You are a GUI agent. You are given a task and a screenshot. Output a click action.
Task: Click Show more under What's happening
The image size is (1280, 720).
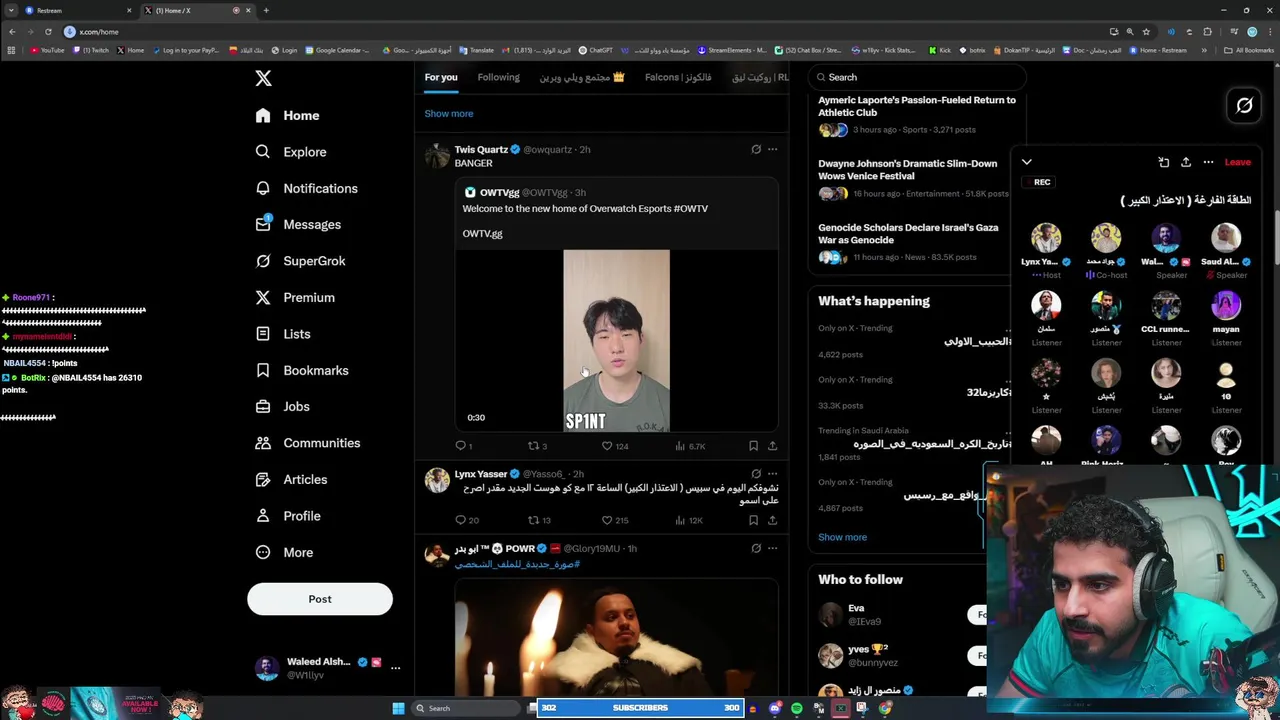click(x=843, y=537)
